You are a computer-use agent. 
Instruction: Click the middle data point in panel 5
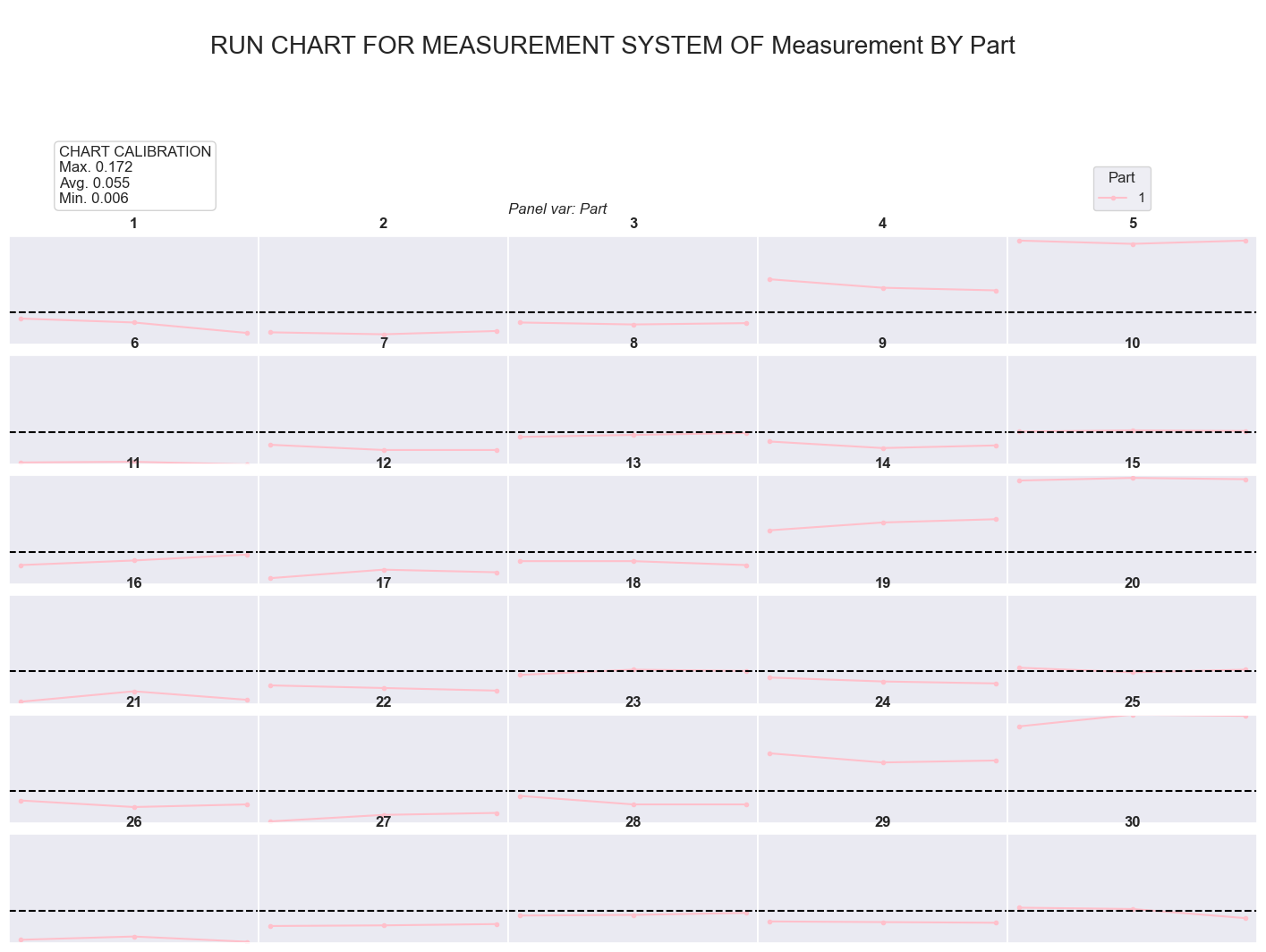[x=1133, y=244]
